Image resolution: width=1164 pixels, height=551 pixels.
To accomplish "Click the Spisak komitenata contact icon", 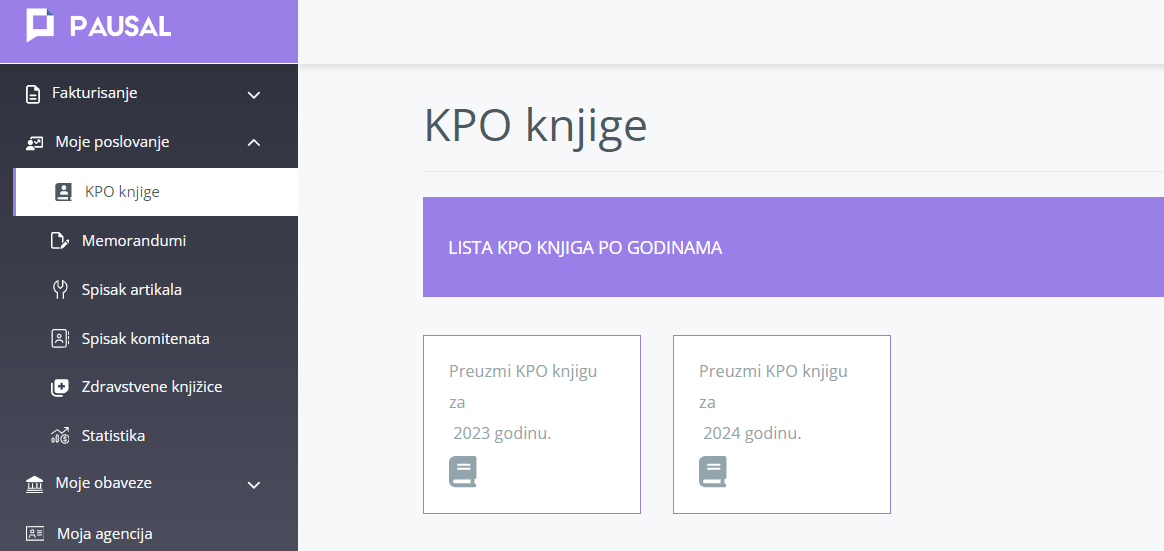I will (59, 339).
